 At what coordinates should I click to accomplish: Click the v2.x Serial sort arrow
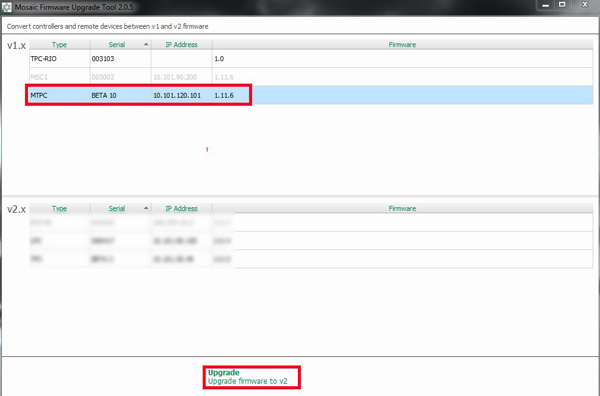pos(146,208)
